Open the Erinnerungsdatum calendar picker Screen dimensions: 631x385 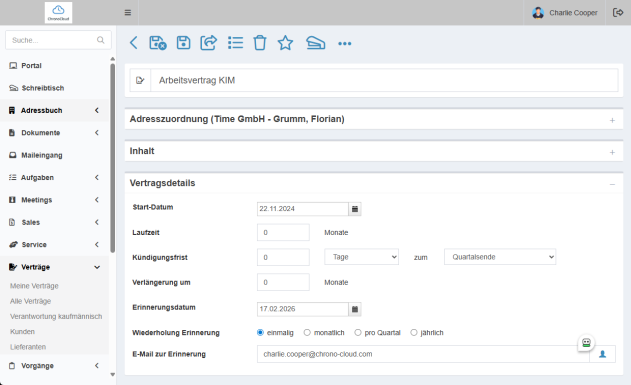(x=355, y=309)
